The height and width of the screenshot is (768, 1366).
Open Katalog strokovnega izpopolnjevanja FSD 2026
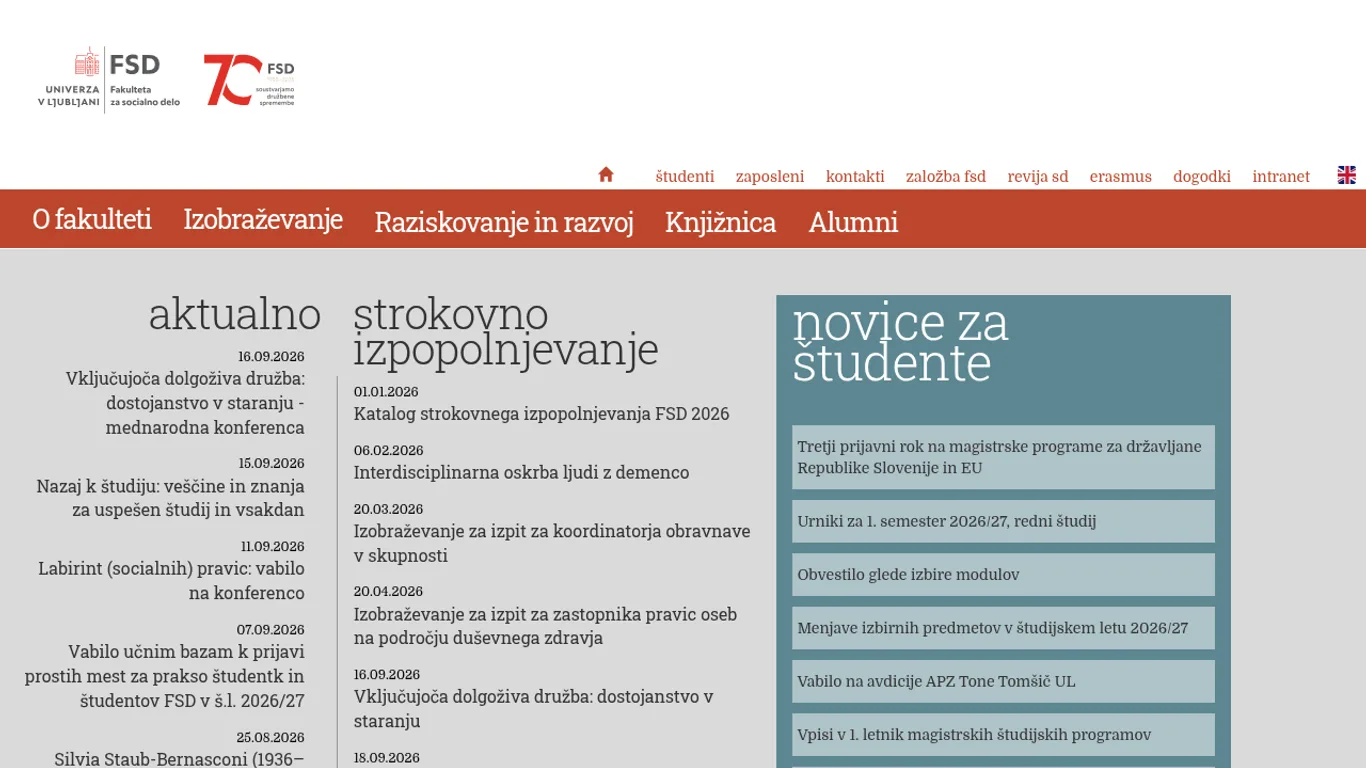point(541,414)
